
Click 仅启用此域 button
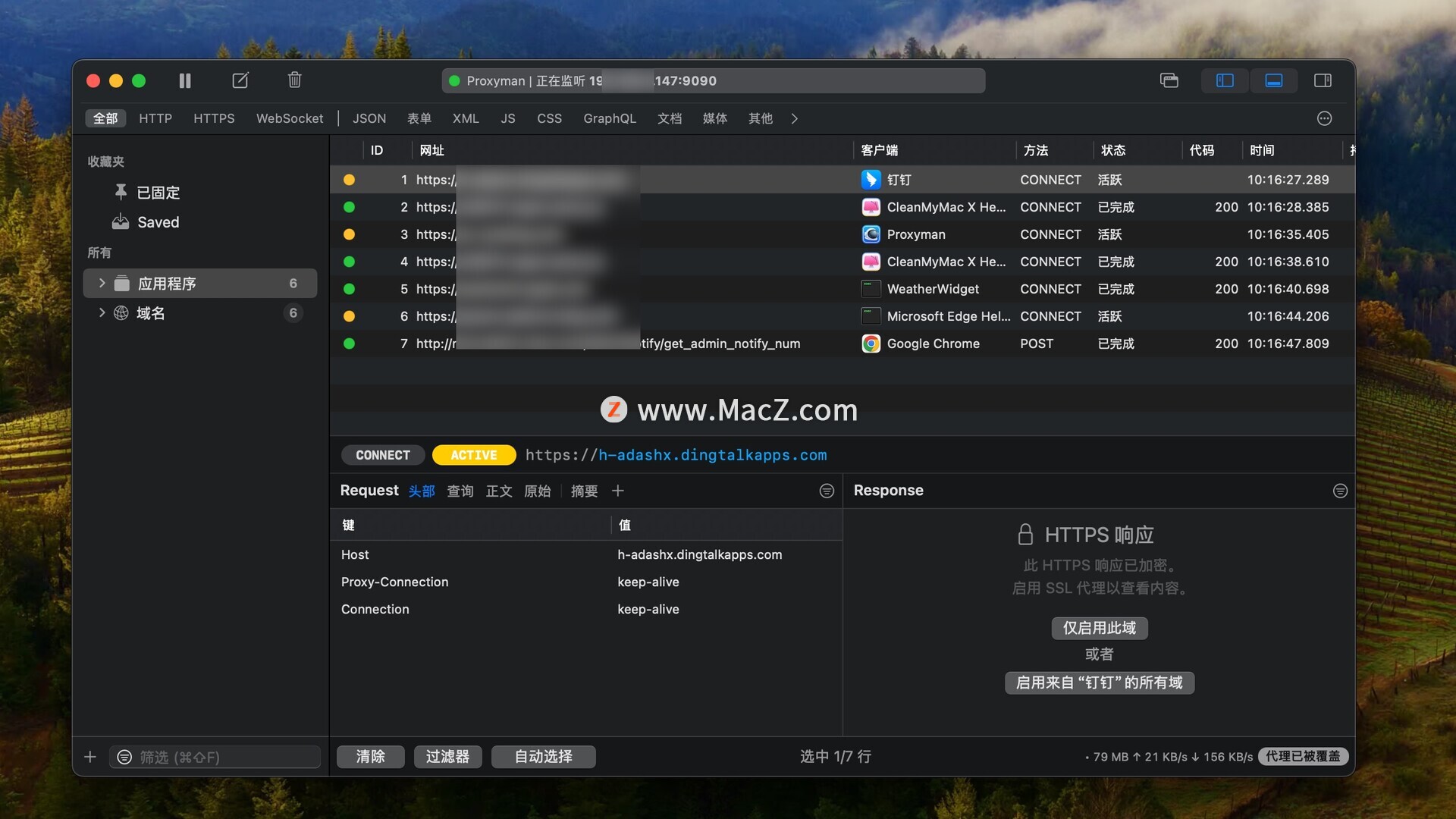coord(1100,628)
